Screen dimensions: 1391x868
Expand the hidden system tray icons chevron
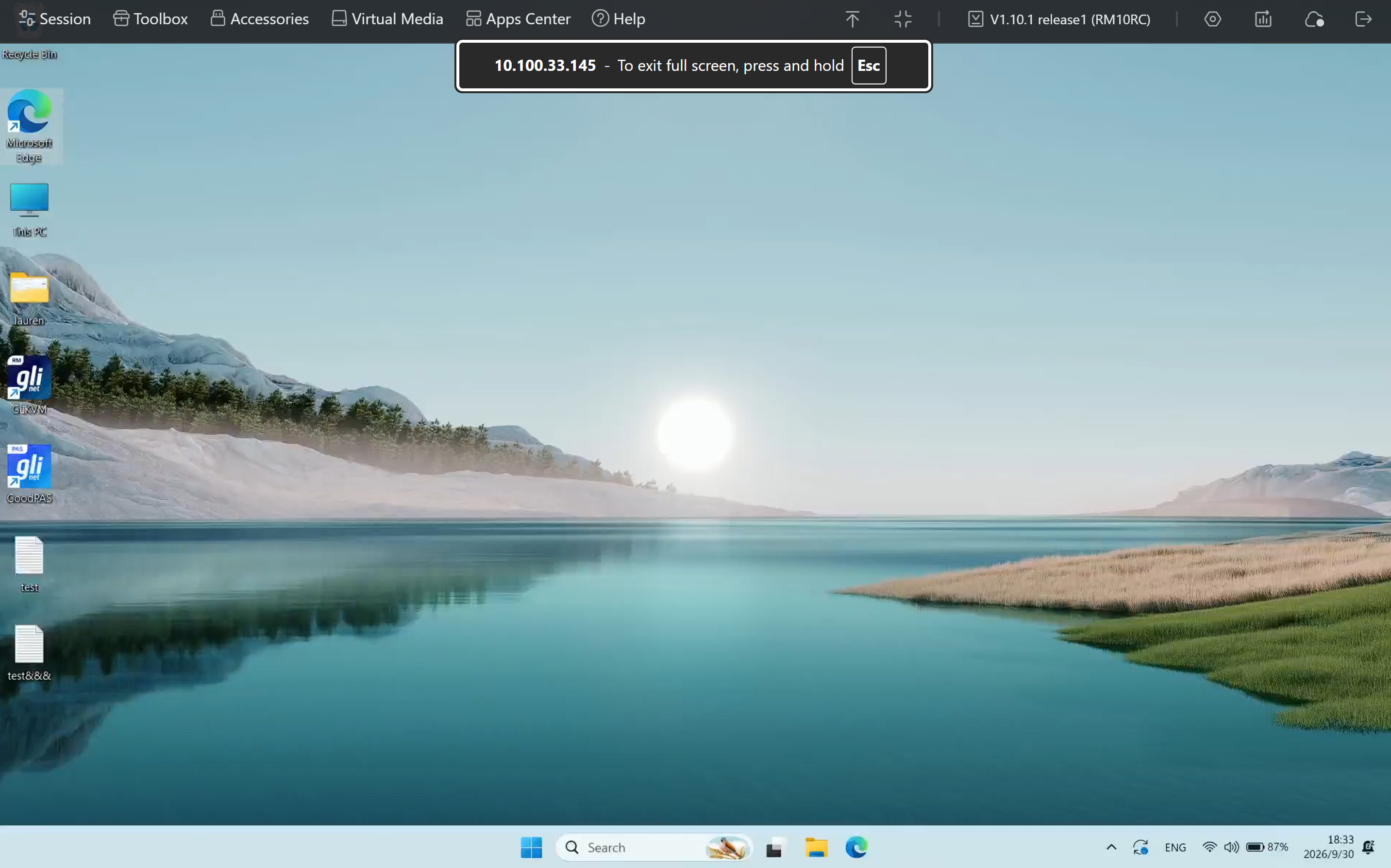1111,847
